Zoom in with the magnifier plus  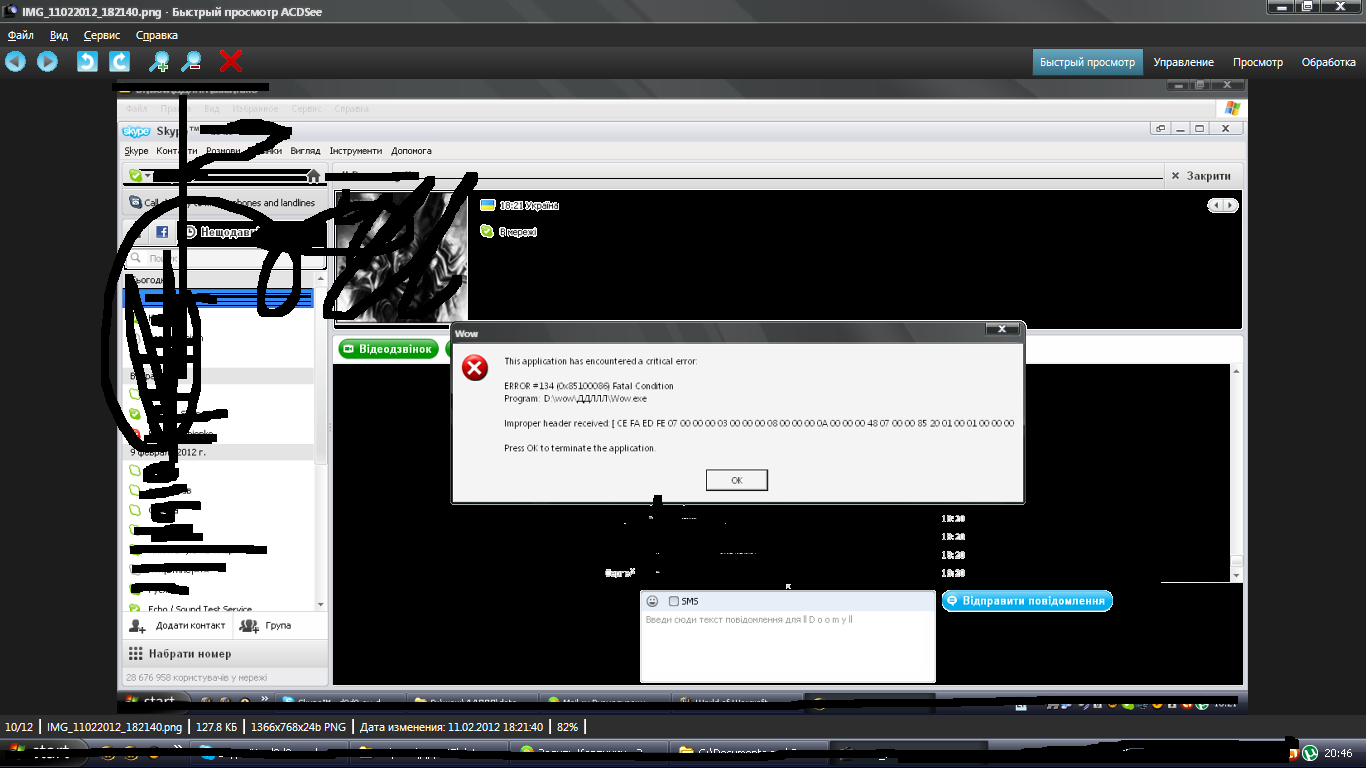(x=159, y=62)
